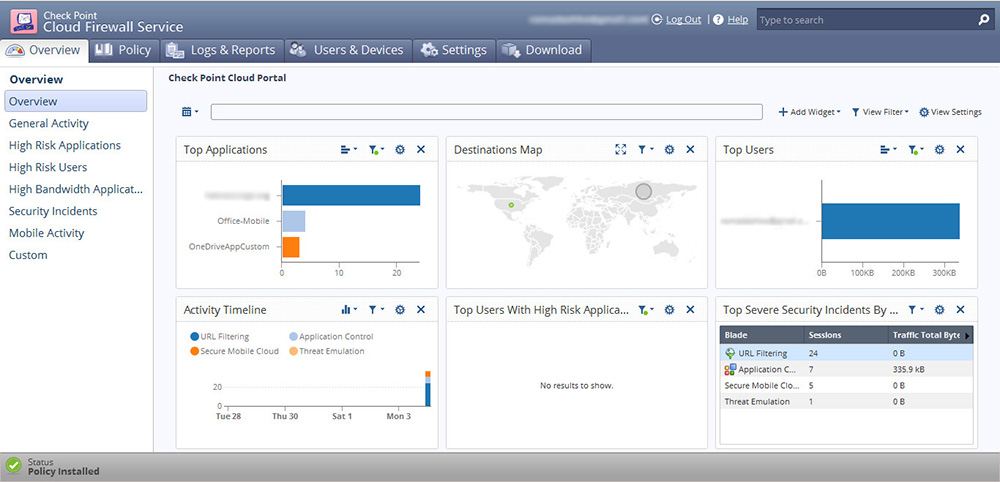Open settings of Top Users With High Risk widget
Image resolution: width=1000 pixels, height=482 pixels.
pyautogui.click(x=669, y=310)
